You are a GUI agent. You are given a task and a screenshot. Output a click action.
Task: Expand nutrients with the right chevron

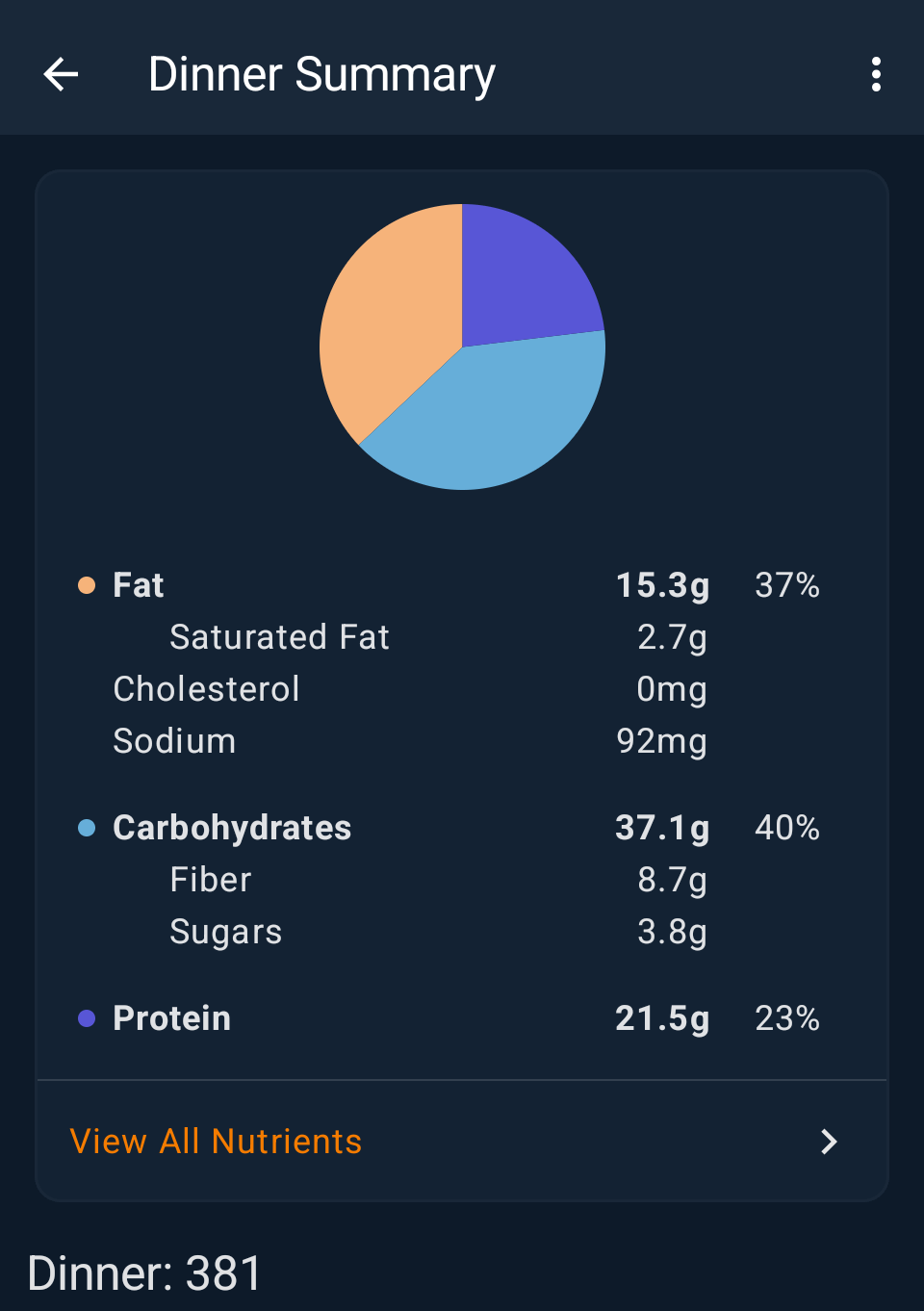click(x=828, y=1142)
